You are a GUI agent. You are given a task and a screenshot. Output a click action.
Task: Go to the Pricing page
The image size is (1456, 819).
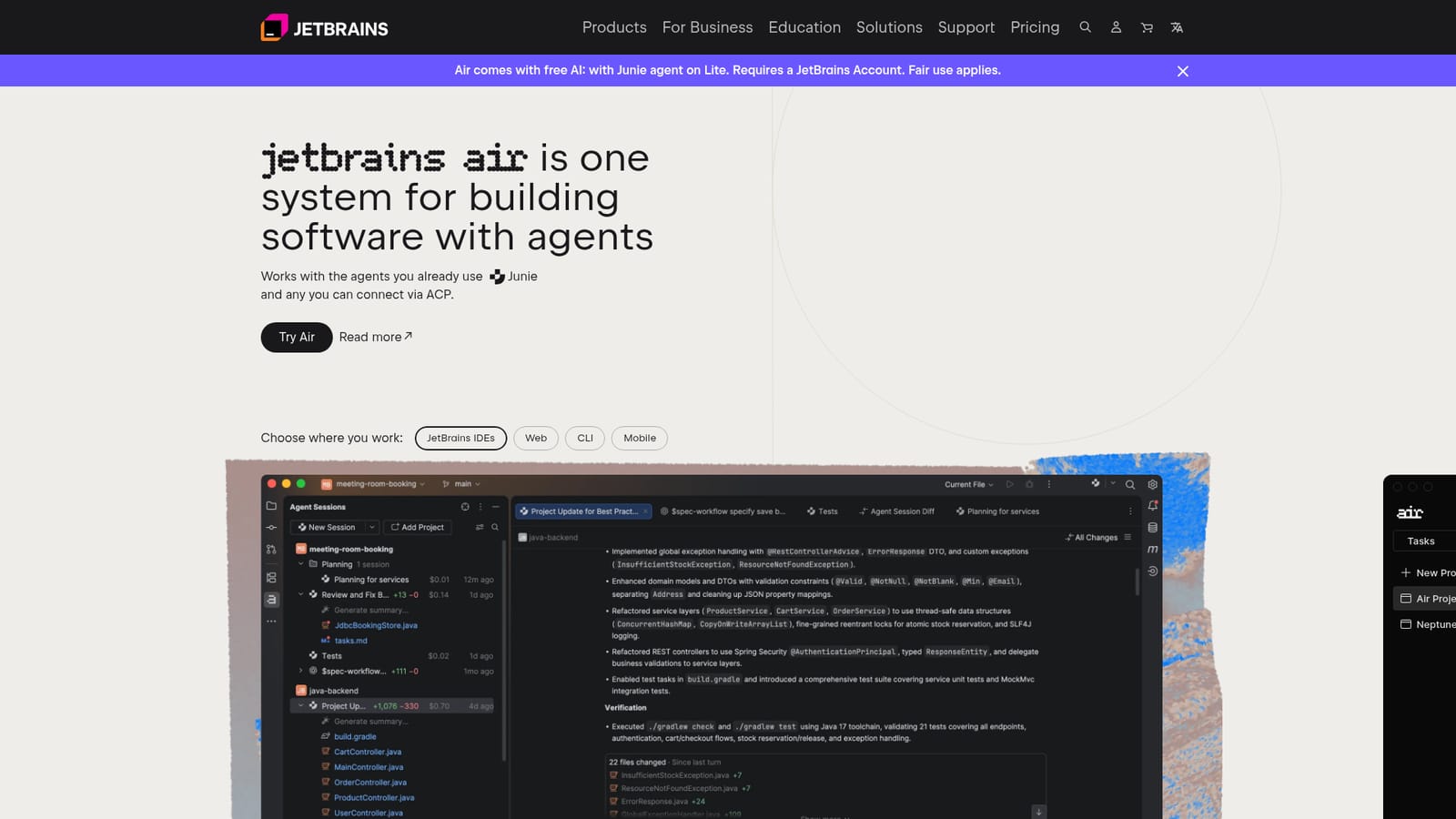click(1035, 27)
